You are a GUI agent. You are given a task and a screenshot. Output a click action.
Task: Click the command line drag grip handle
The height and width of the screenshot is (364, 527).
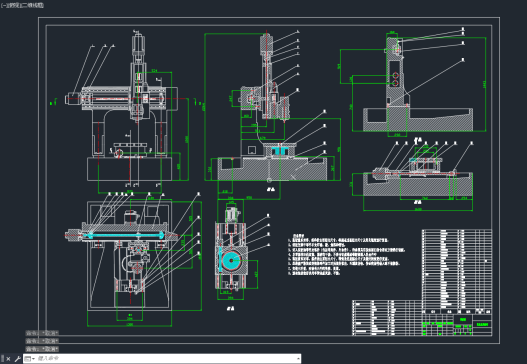(x=3, y=359)
